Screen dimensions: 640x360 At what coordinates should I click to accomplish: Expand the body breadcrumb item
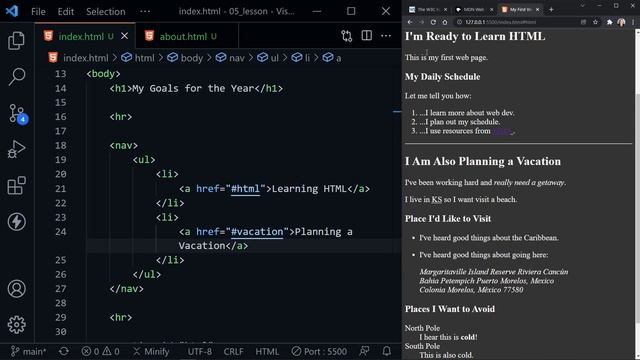click(x=191, y=58)
